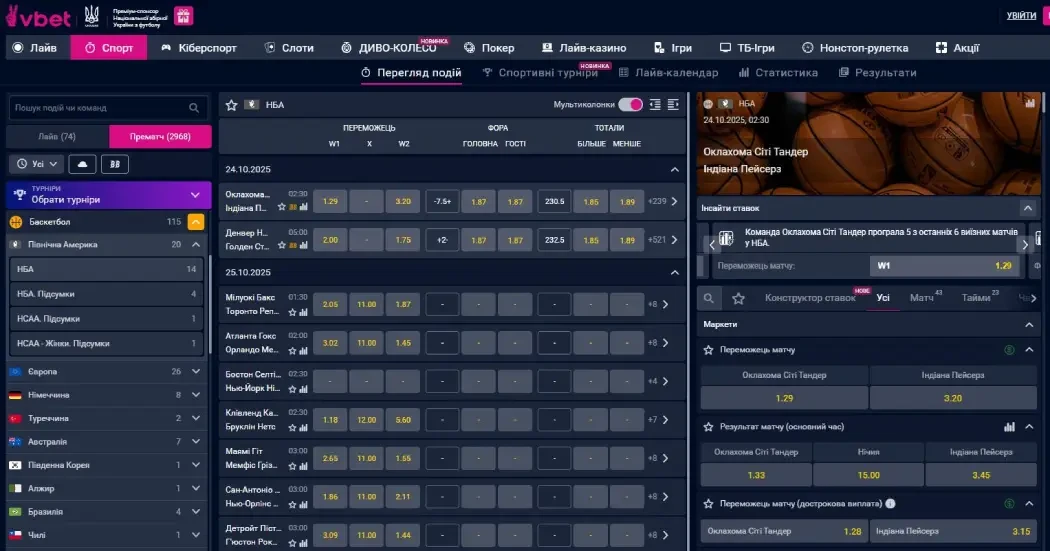
Task: Open statistics icon on the match banner
Action: 1029,103
